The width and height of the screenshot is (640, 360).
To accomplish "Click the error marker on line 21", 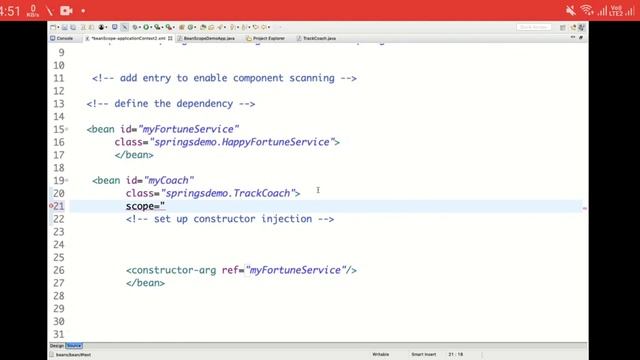I will coord(51,206).
